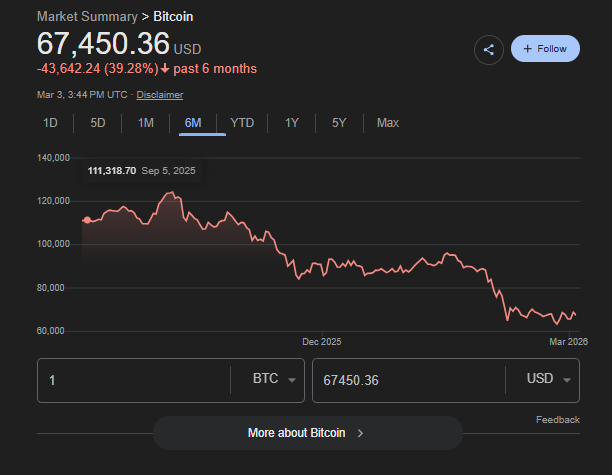
Task: Open the 5Y chart range
Action: pyautogui.click(x=339, y=123)
